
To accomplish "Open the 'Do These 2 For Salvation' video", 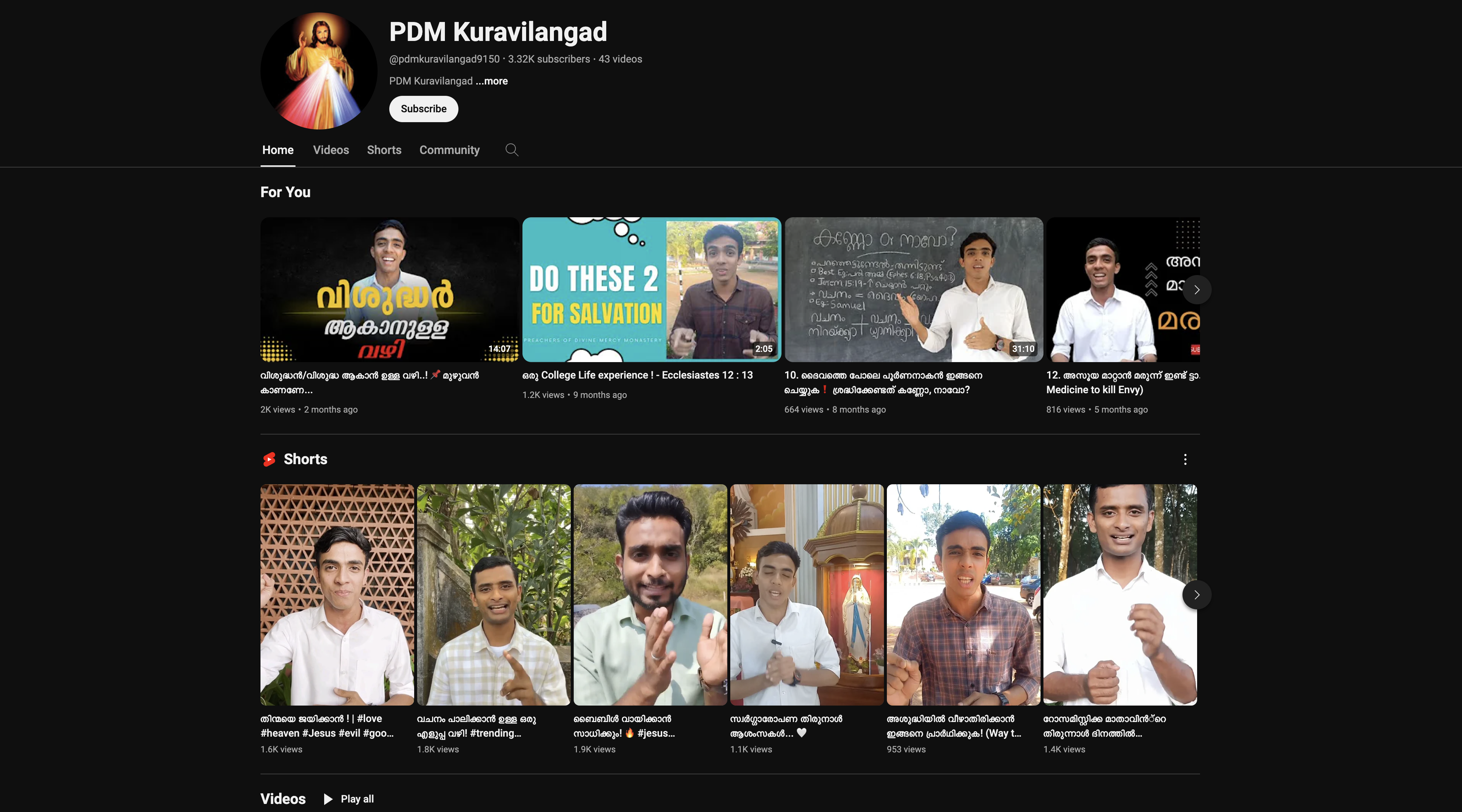I will 651,290.
